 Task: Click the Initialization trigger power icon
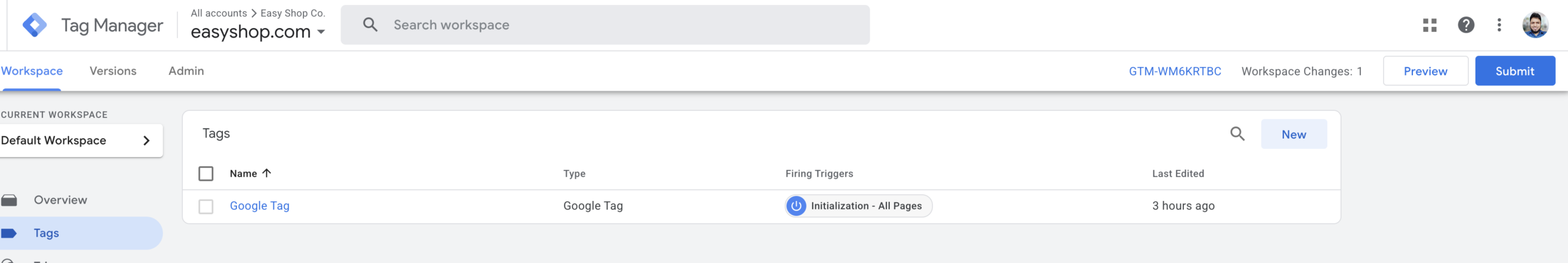pyautogui.click(x=796, y=206)
